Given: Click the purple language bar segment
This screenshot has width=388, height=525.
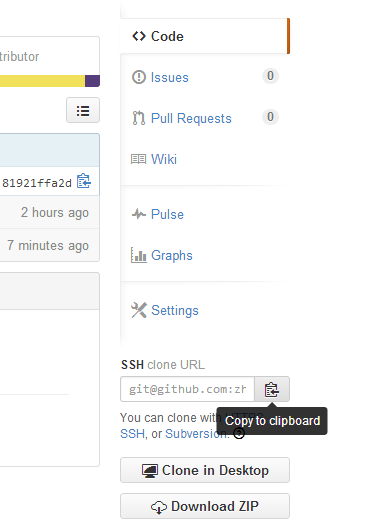Looking at the screenshot, I should pyautogui.click(x=92, y=81).
